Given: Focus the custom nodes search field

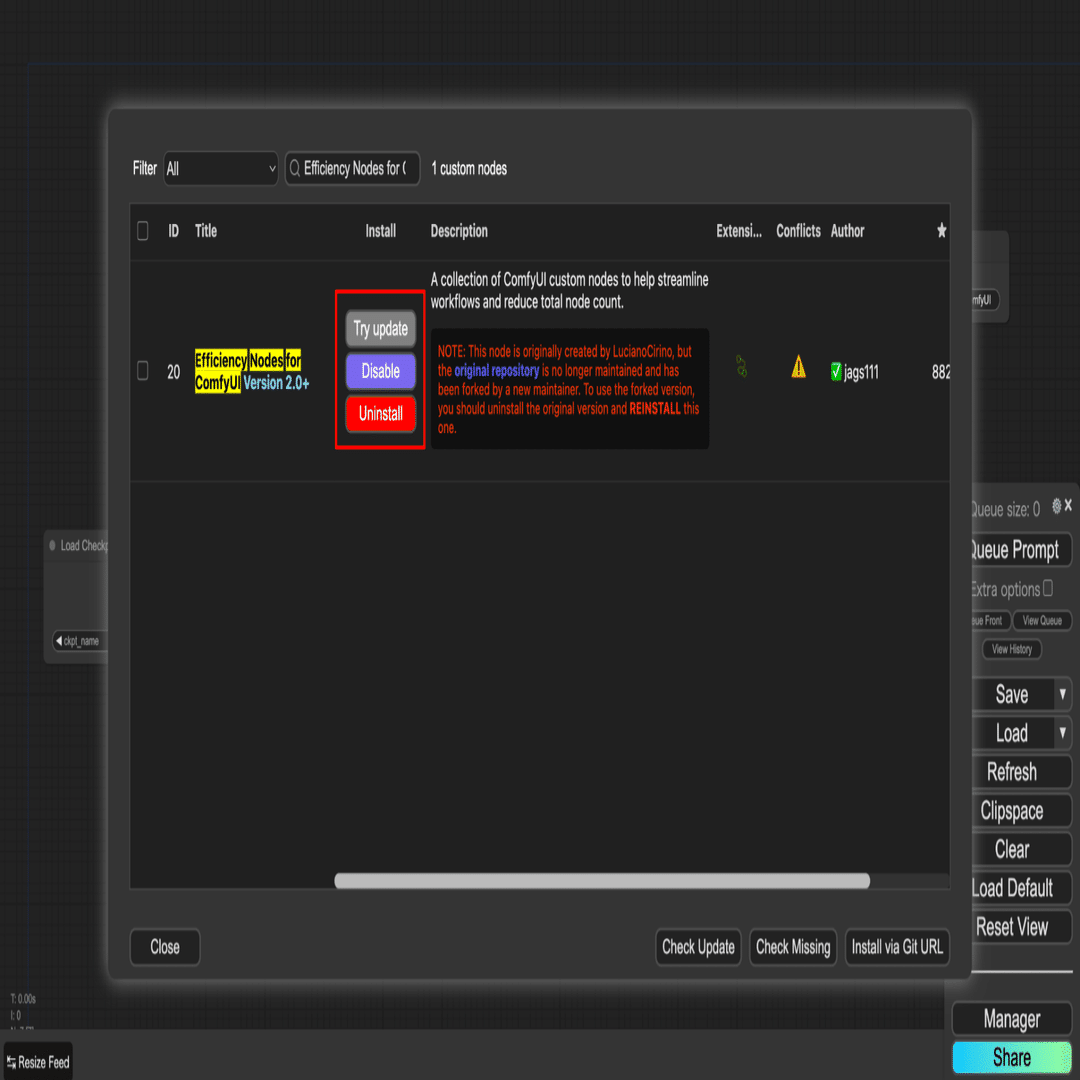Looking at the screenshot, I should point(353,168).
